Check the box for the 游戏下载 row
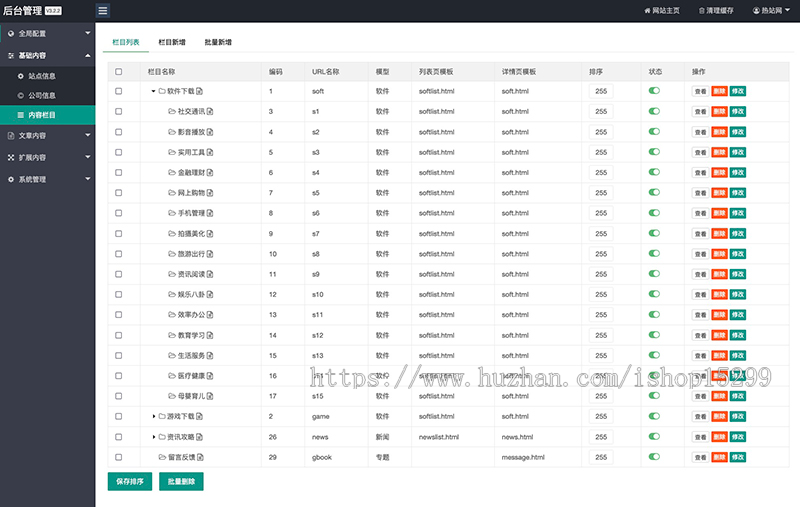The height and width of the screenshot is (507, 800). click(x=119, y=416)
